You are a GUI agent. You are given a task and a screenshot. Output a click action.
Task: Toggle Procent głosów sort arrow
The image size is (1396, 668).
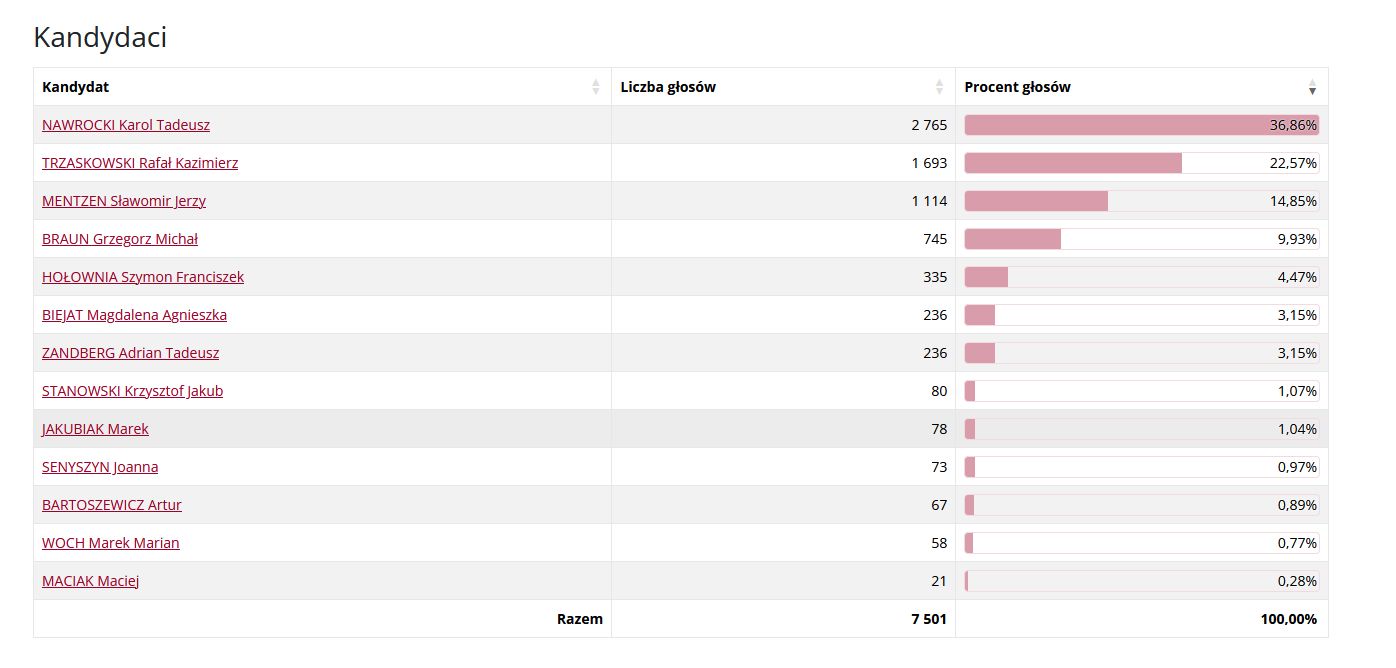coord(1312,88)
